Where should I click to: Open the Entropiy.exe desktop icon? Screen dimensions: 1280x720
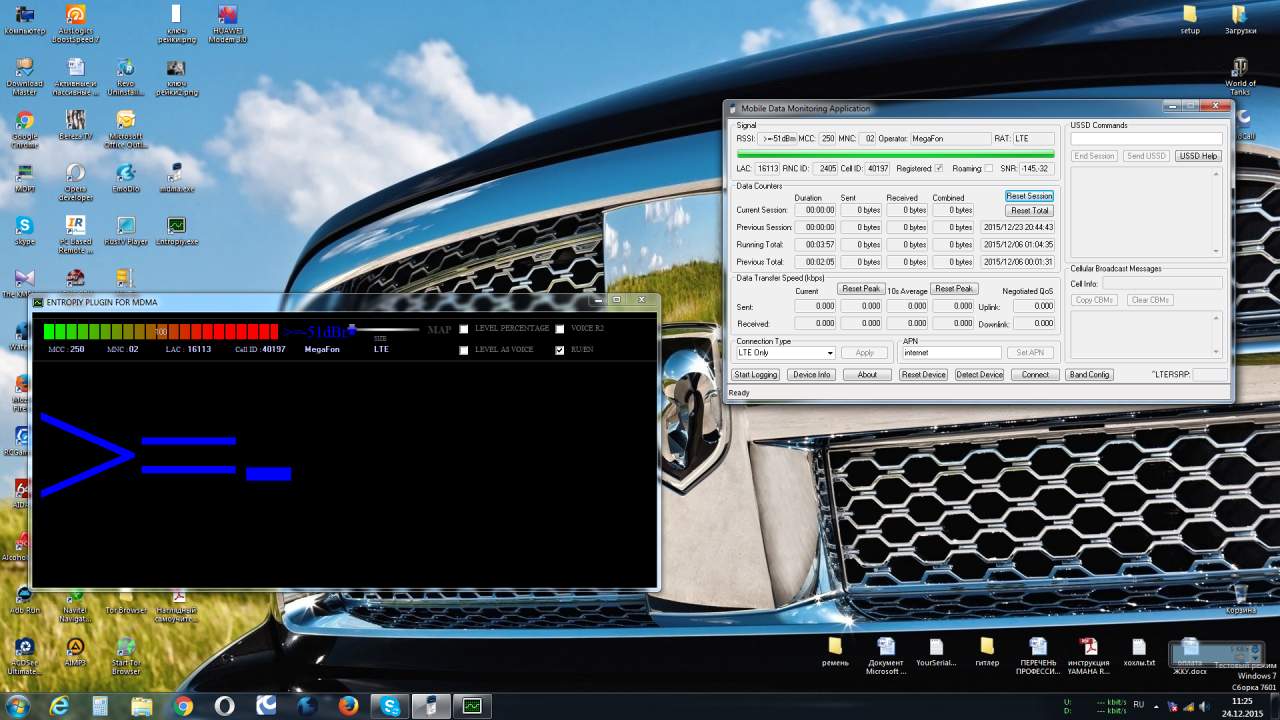176,227
